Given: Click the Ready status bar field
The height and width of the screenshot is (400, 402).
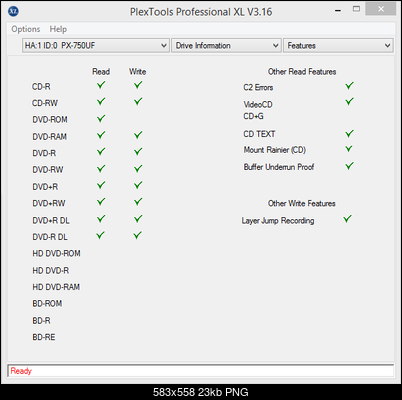Looking at the screenshot, I should [200, 371].
